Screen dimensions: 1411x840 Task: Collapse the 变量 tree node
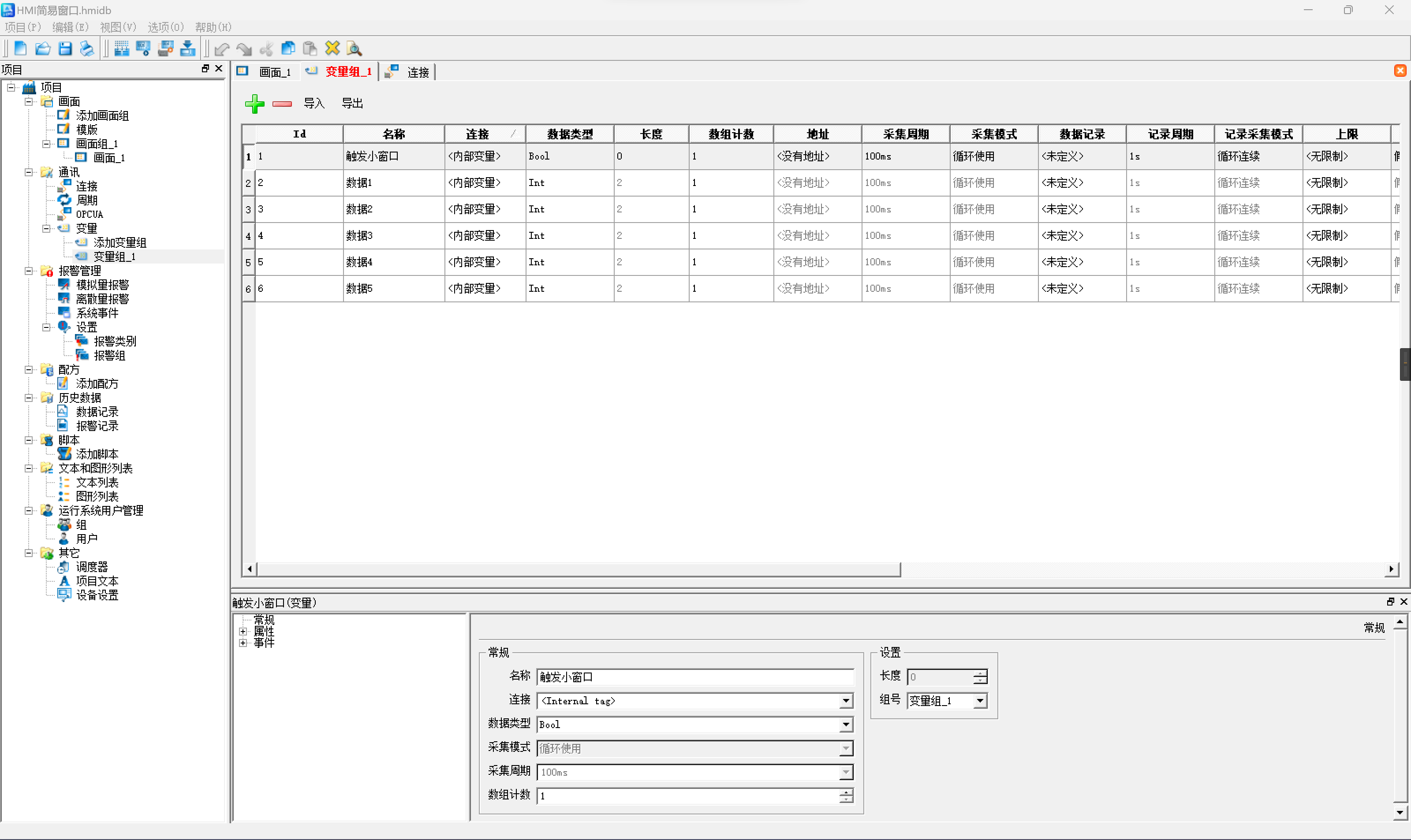coord(46,229)
